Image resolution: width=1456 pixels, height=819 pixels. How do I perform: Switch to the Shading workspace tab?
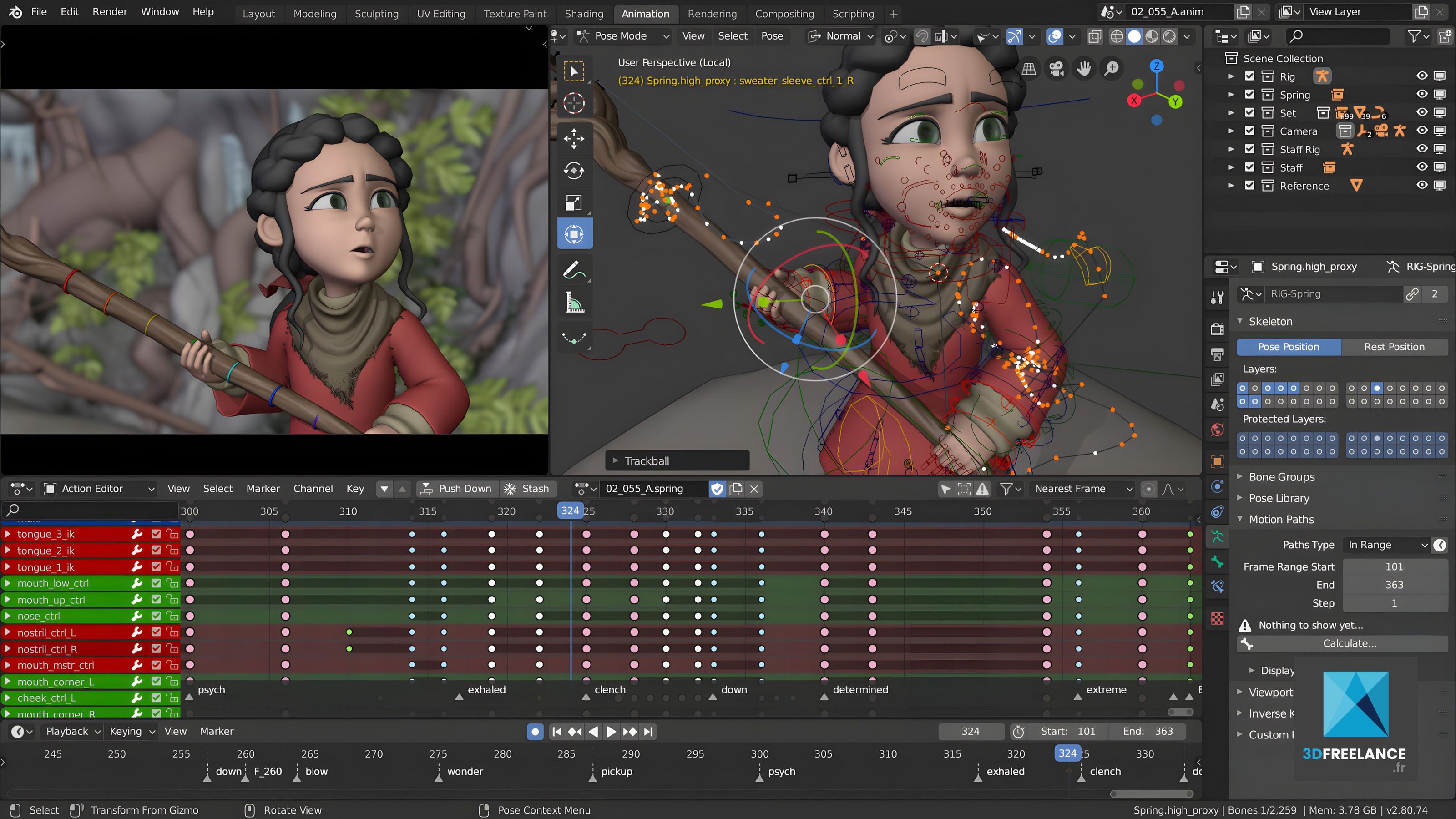pos(583,14)
